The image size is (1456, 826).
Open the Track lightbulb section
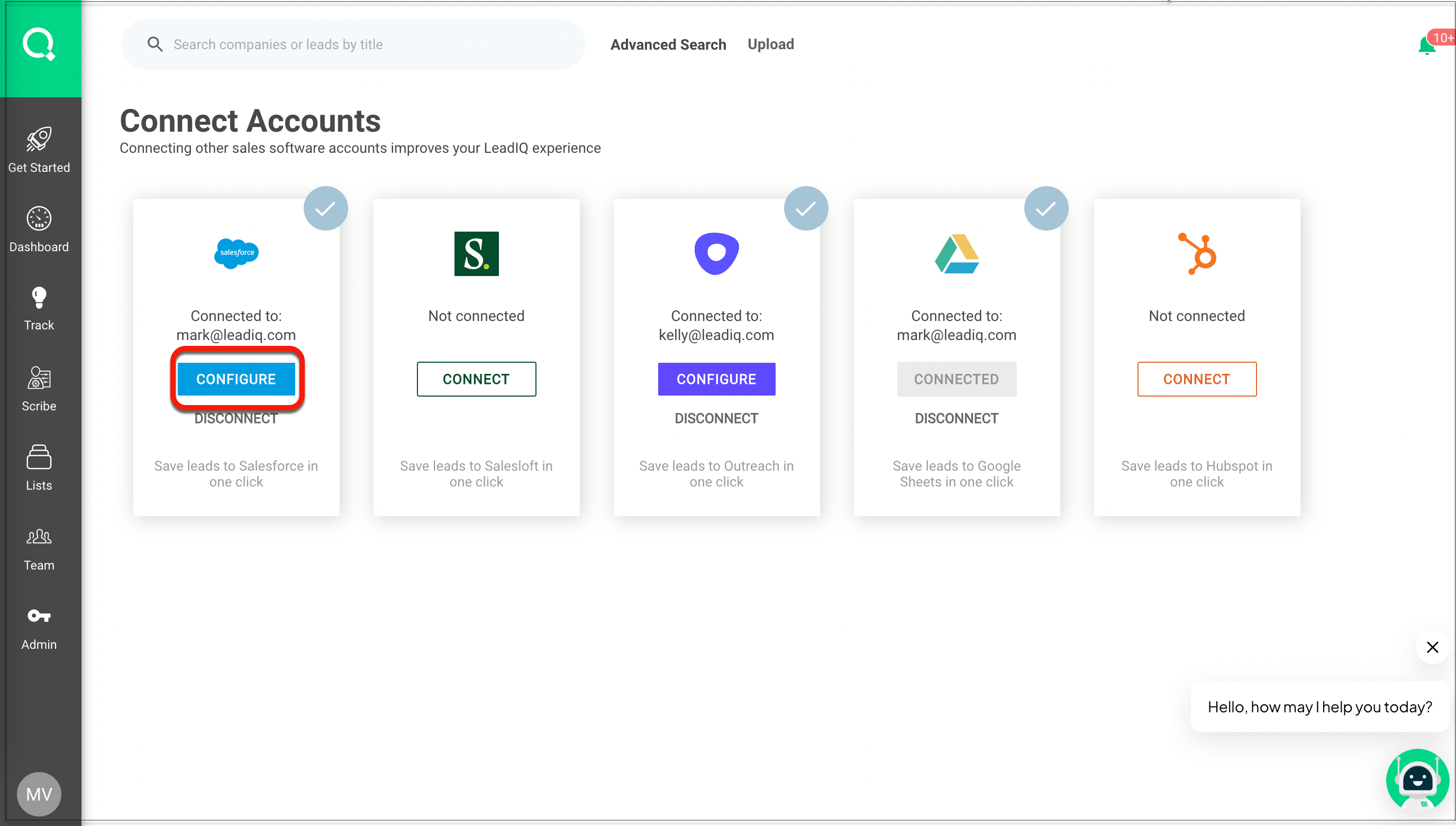[x=39, y=297]
